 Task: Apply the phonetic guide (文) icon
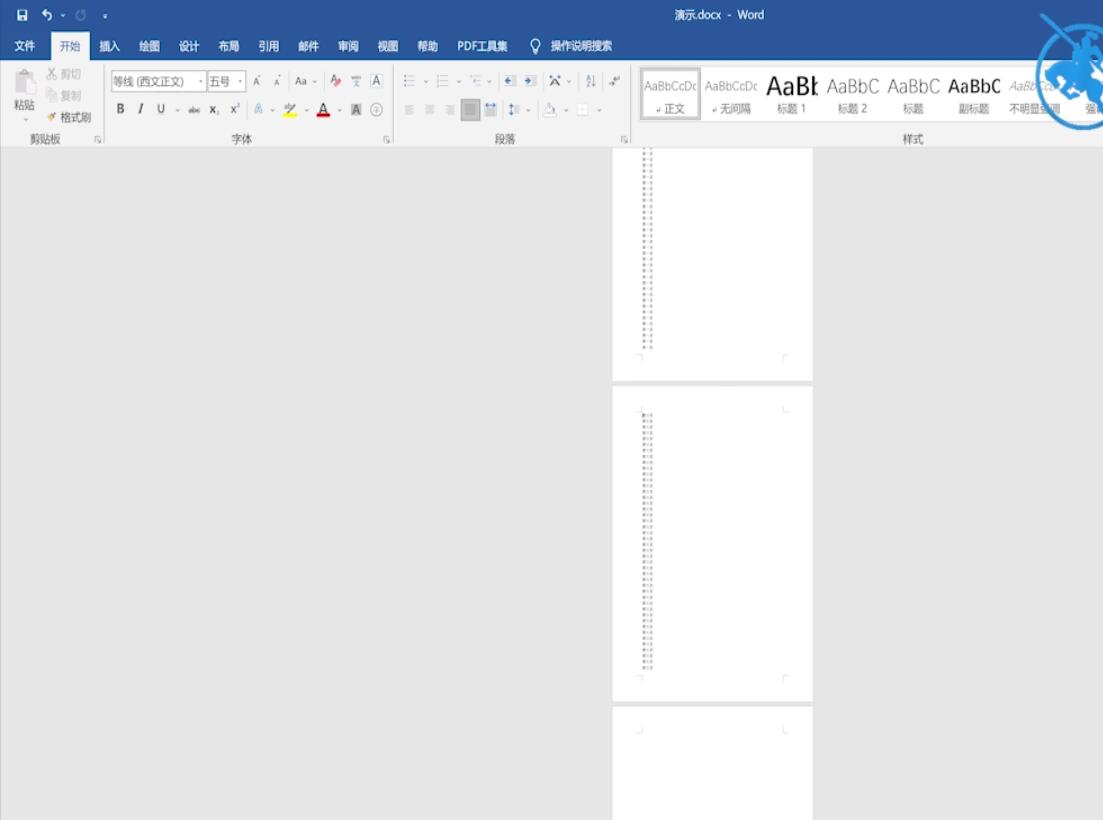[356, 81]
